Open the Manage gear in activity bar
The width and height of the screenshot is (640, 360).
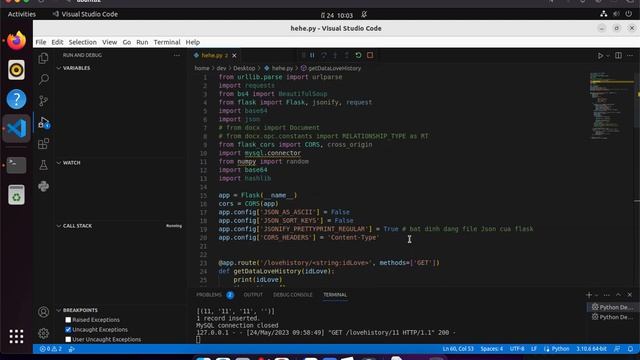tap(43, 333)
